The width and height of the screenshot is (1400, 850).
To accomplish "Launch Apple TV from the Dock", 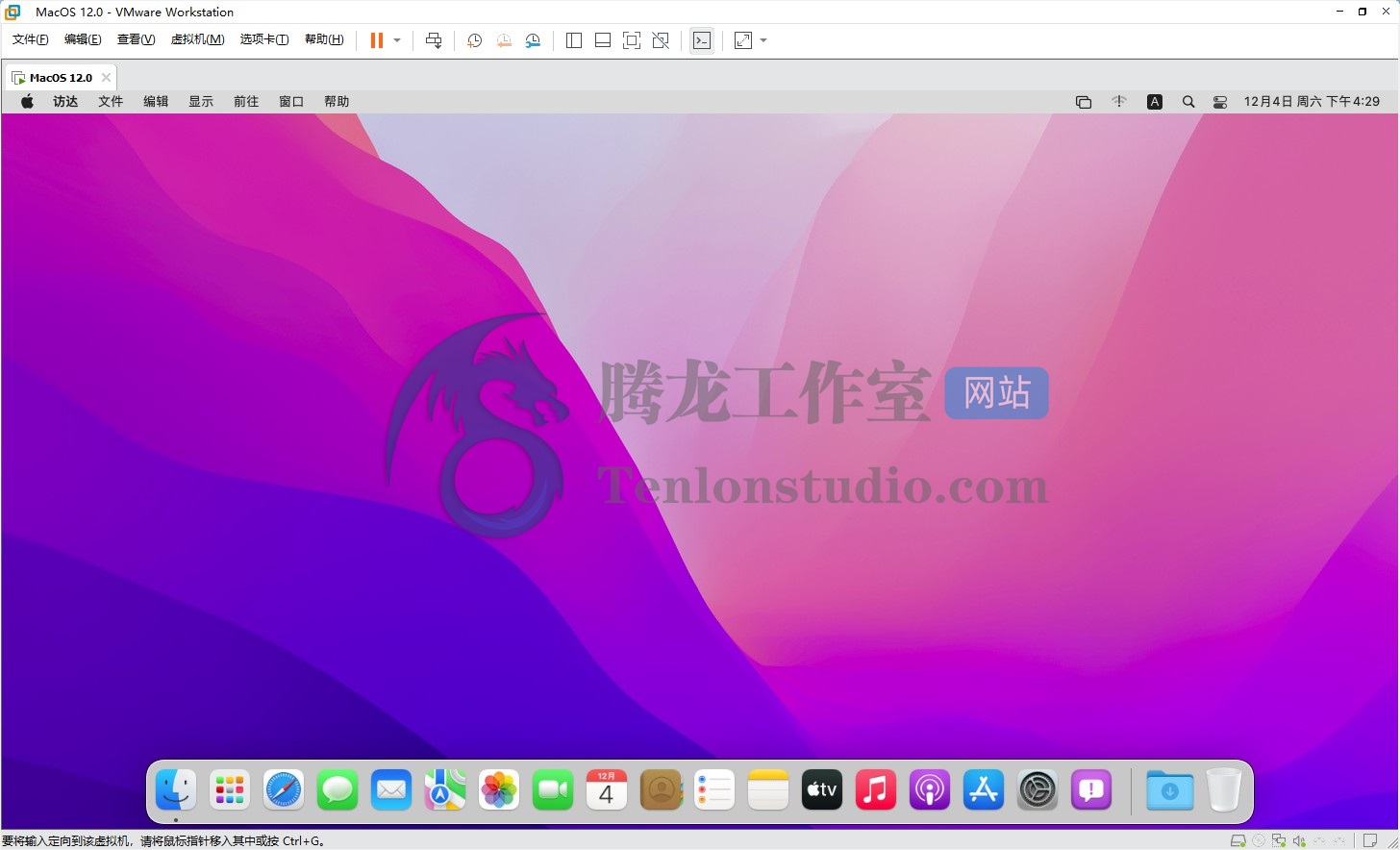I will point(822,790).
